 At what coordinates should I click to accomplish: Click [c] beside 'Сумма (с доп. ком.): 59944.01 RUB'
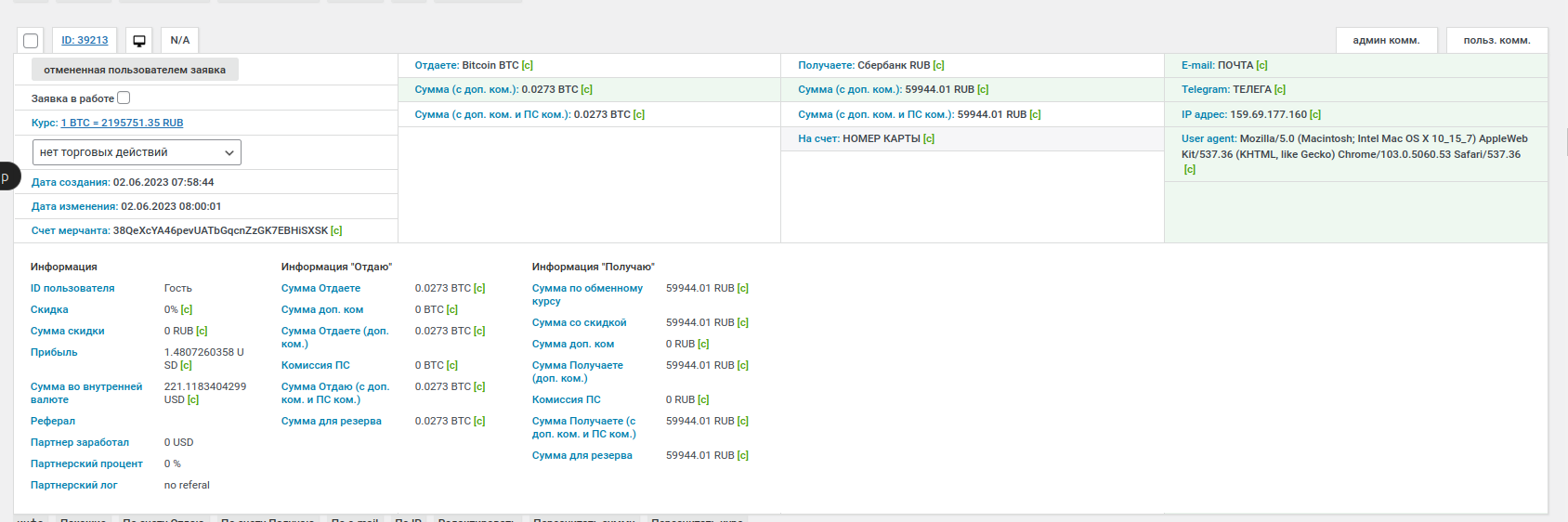tap(983, 89)
